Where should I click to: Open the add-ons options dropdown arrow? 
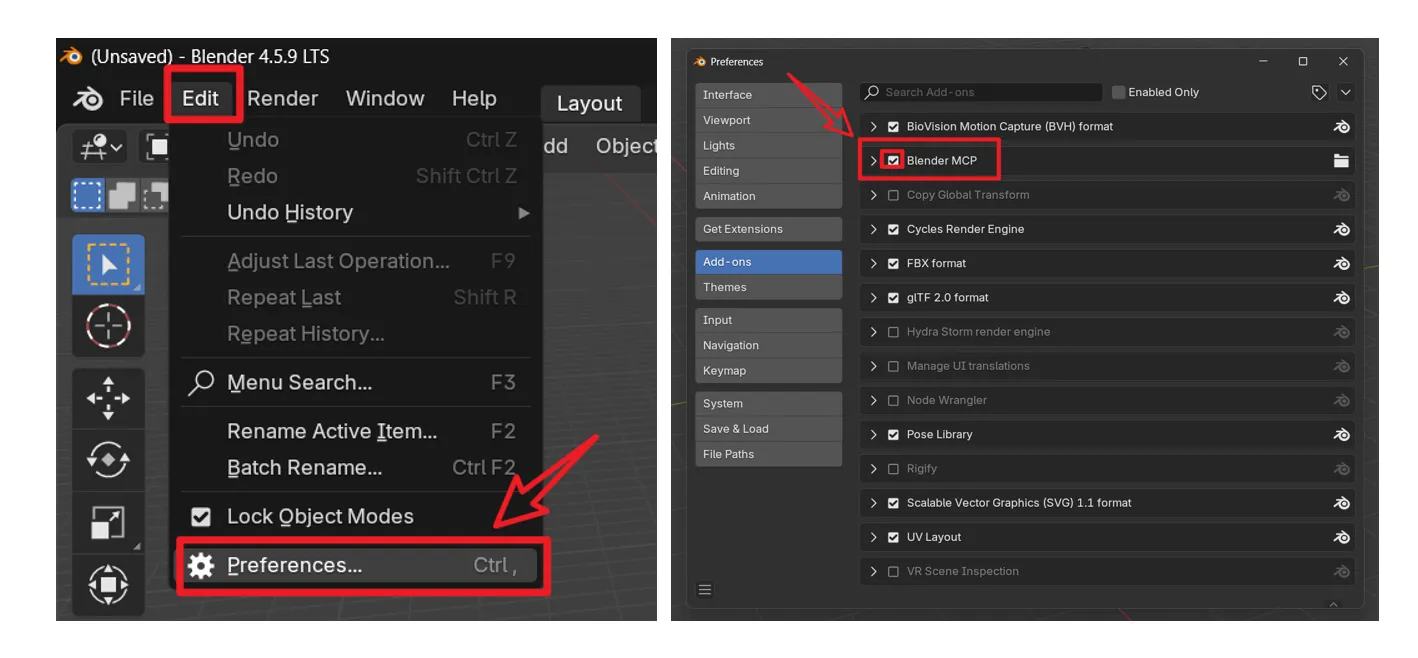(1345, 92)
